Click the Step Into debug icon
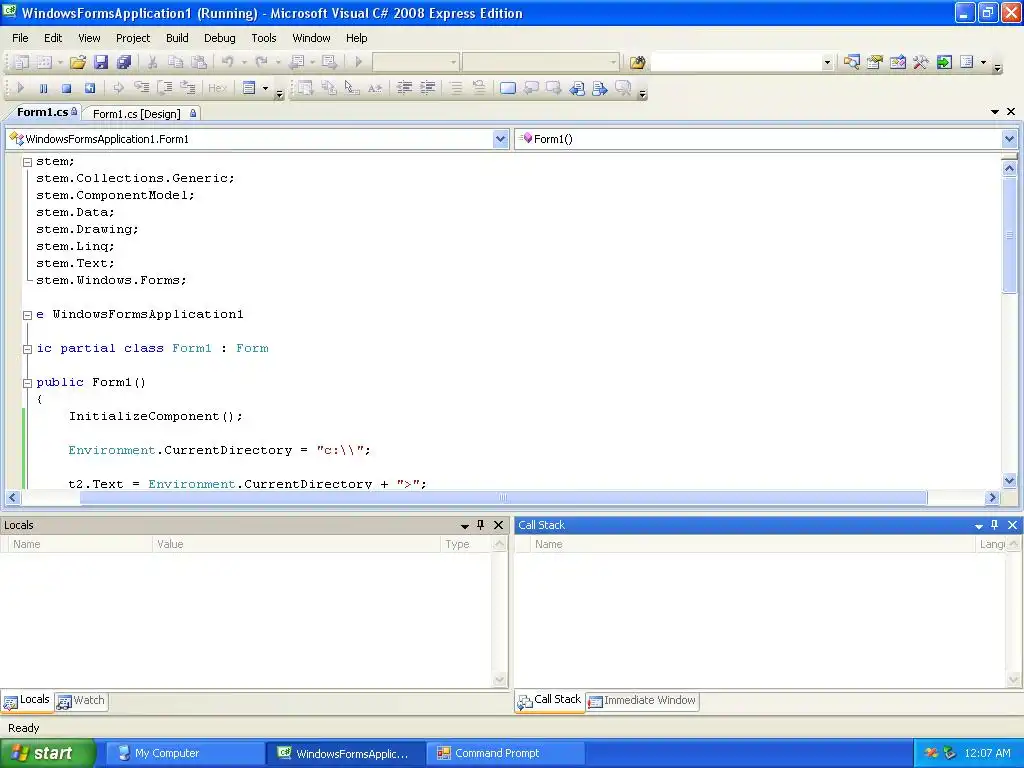 [x=141, y=88]
